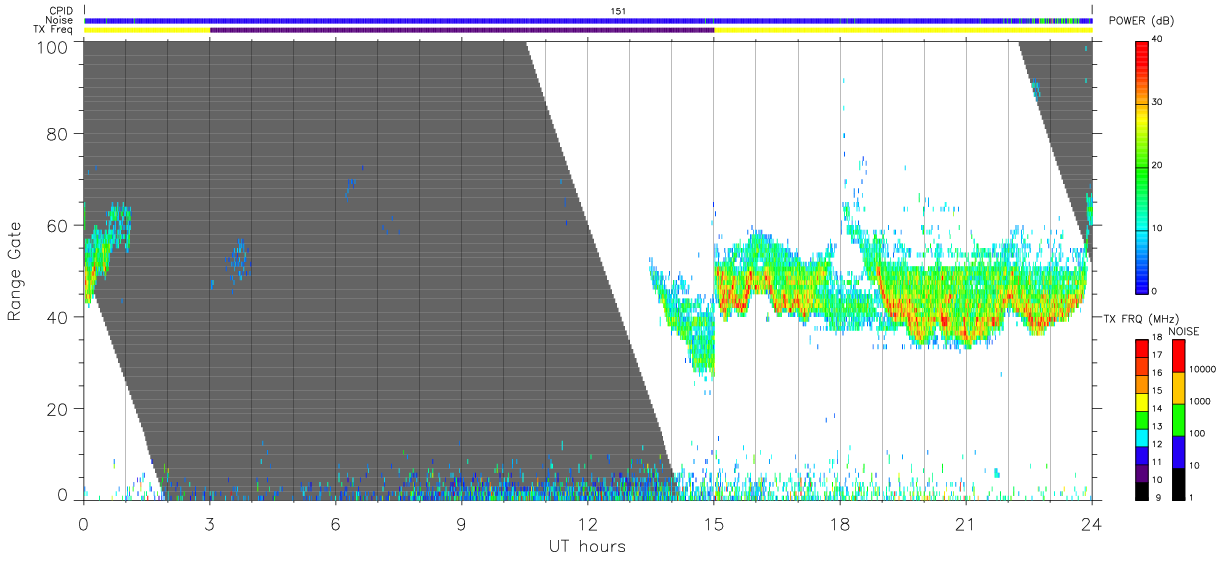Click the 3 tick on the UT hours axis
Viewport: 1228px width, 567px height.
click(210, 523)
